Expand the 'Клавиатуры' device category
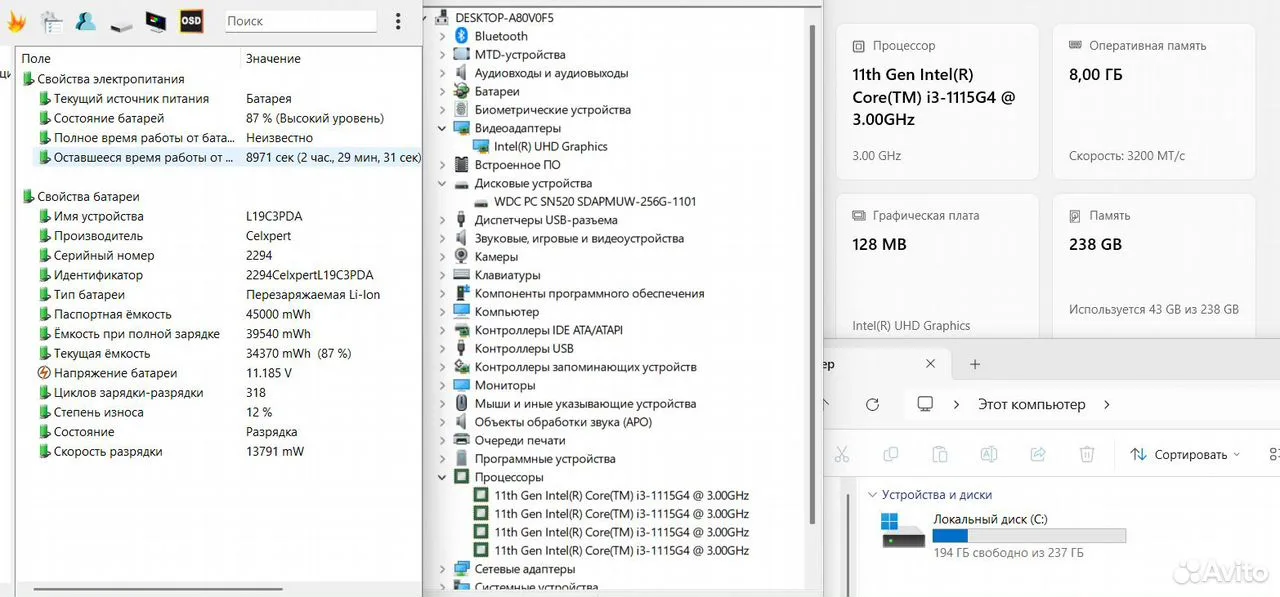Viewport: 1280px width, 597px height. 443,275
